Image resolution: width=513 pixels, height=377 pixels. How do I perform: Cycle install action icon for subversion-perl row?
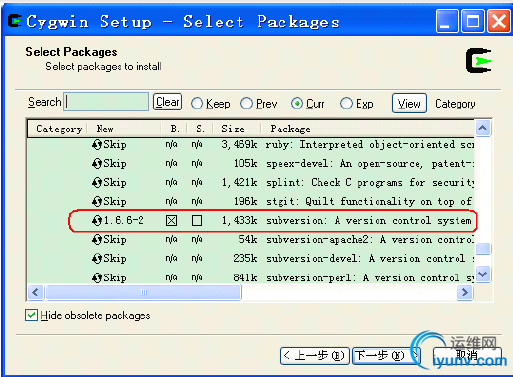pos(97,278)
